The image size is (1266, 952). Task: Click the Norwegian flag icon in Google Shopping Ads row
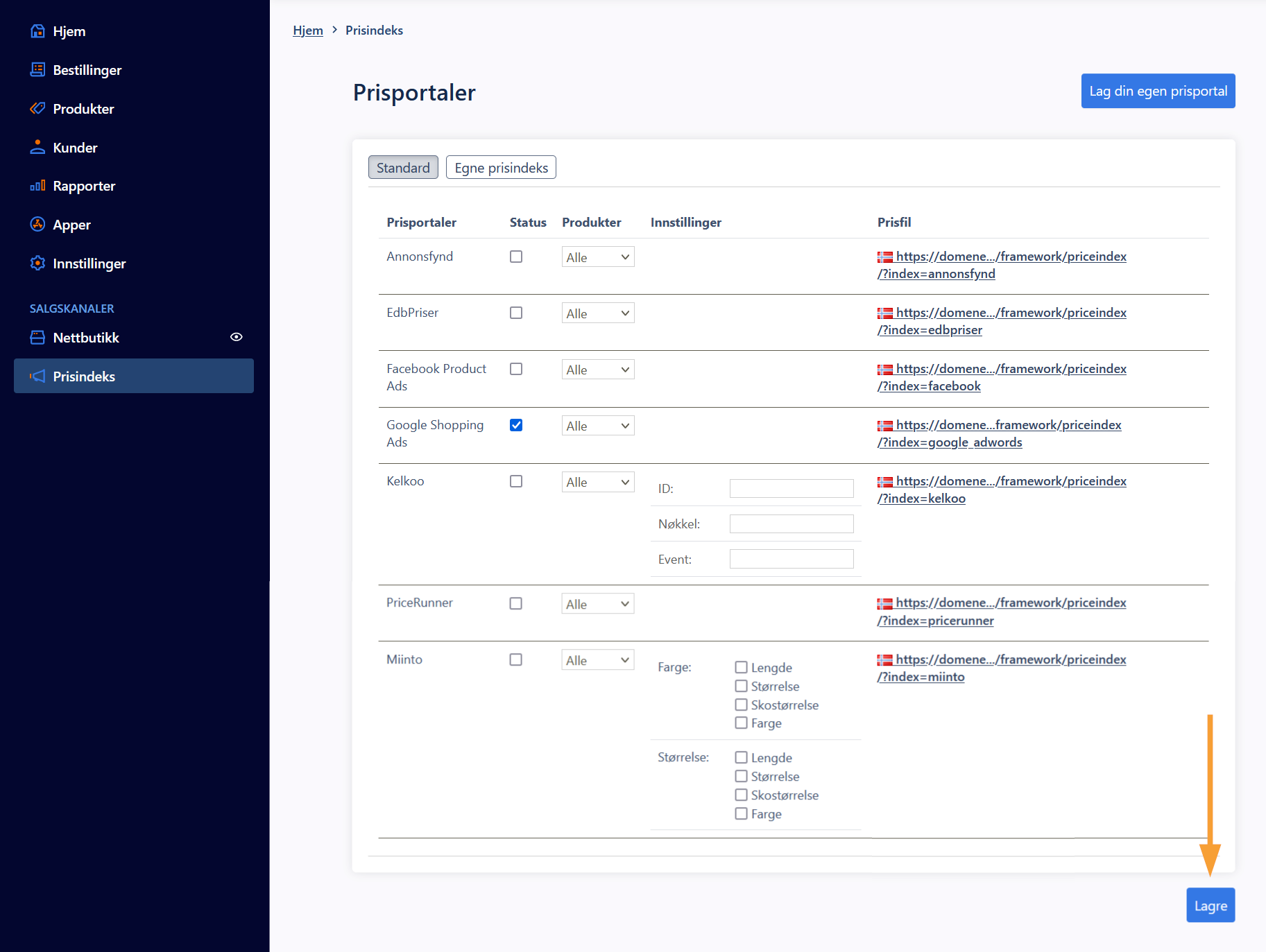coord(884,426)
